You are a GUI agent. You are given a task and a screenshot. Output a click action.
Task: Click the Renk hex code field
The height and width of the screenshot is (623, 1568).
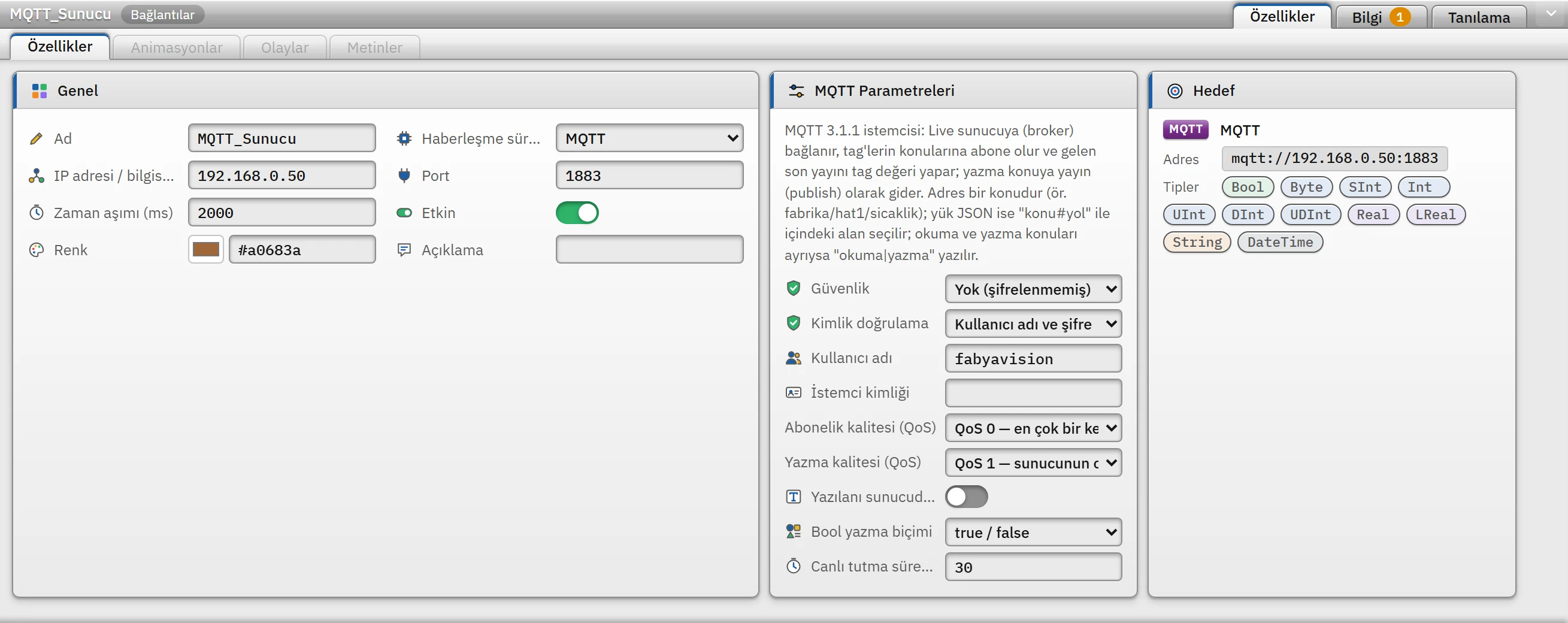coord(302,250)
